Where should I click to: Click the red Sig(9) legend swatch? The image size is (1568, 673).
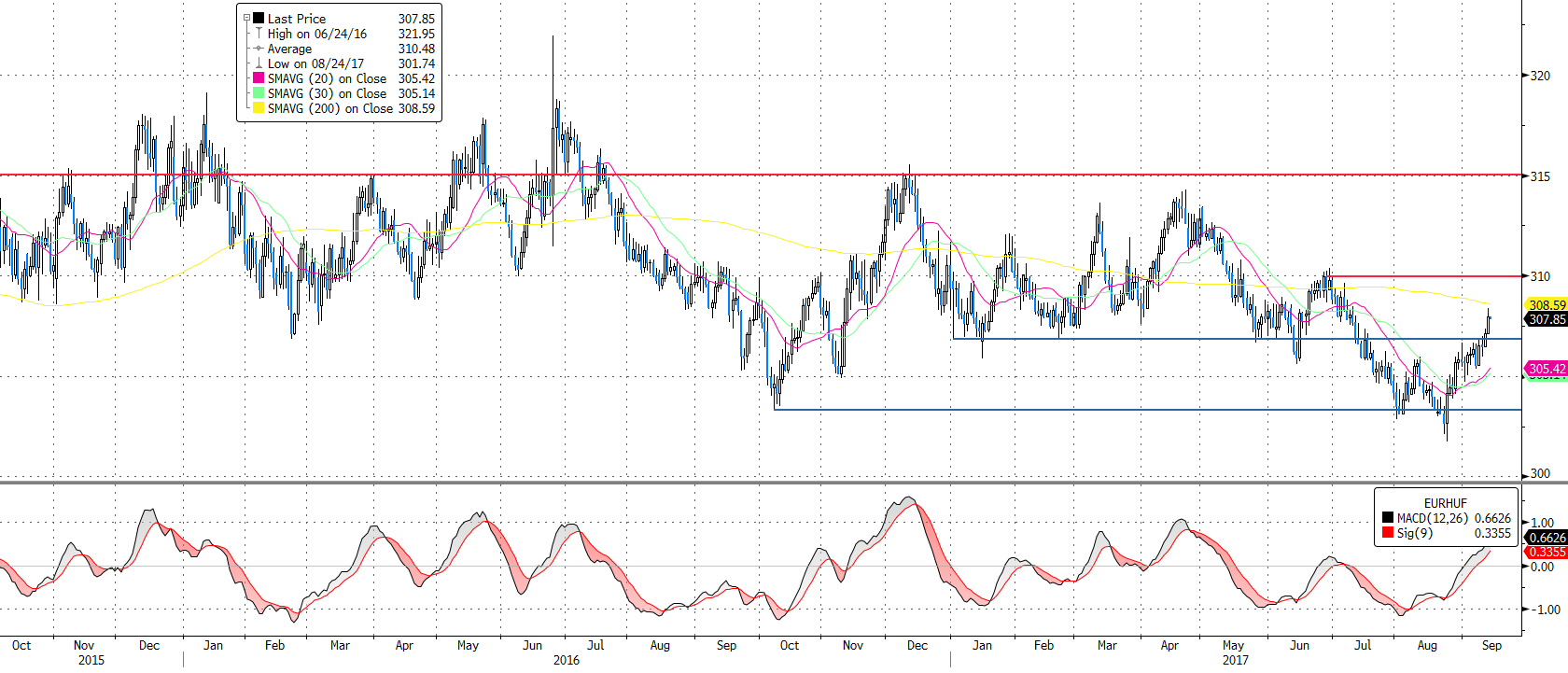[x=1388, y=533]
